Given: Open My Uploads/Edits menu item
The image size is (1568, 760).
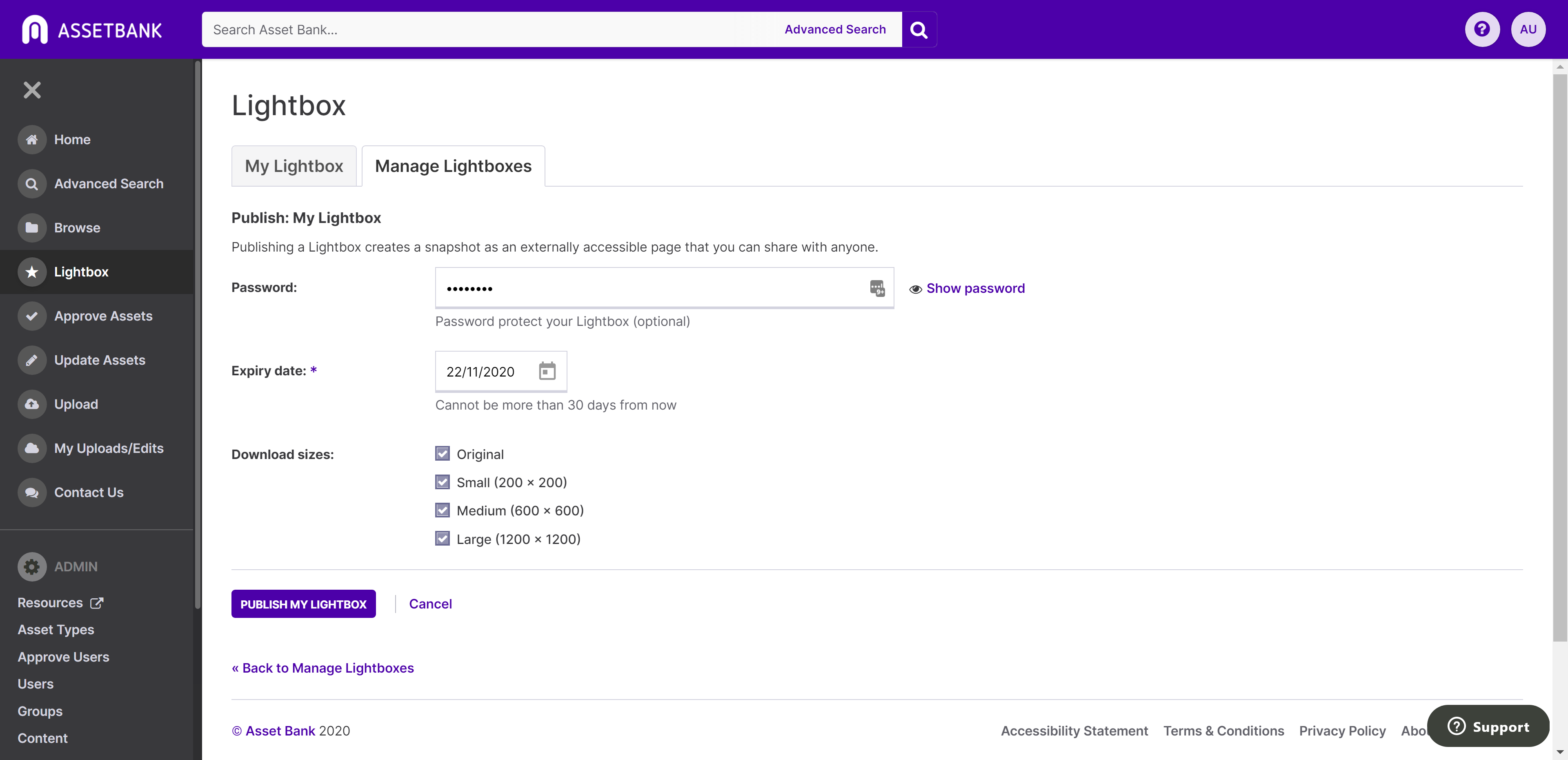Looking at the screenshot, I should 109,448.
